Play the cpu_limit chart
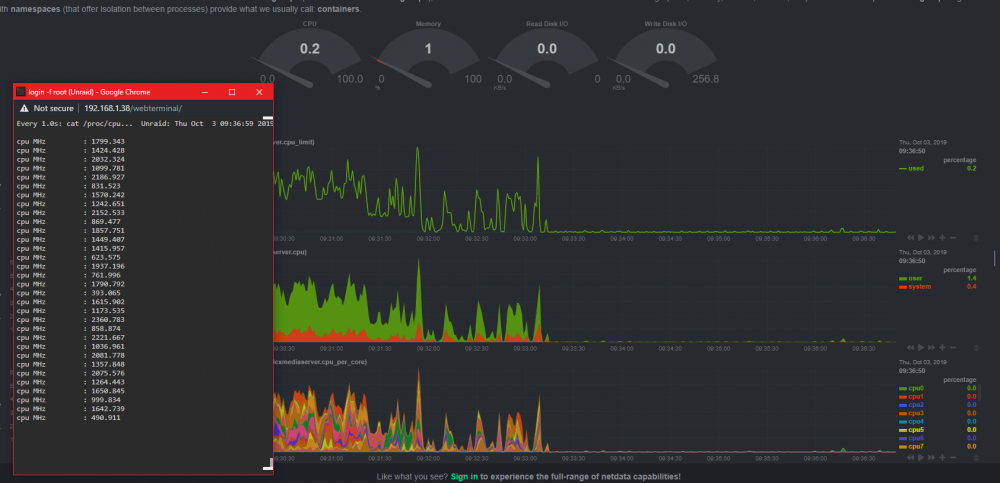Image resolution: width=1000 pixels, height=483 pixels. coord(921,237)
